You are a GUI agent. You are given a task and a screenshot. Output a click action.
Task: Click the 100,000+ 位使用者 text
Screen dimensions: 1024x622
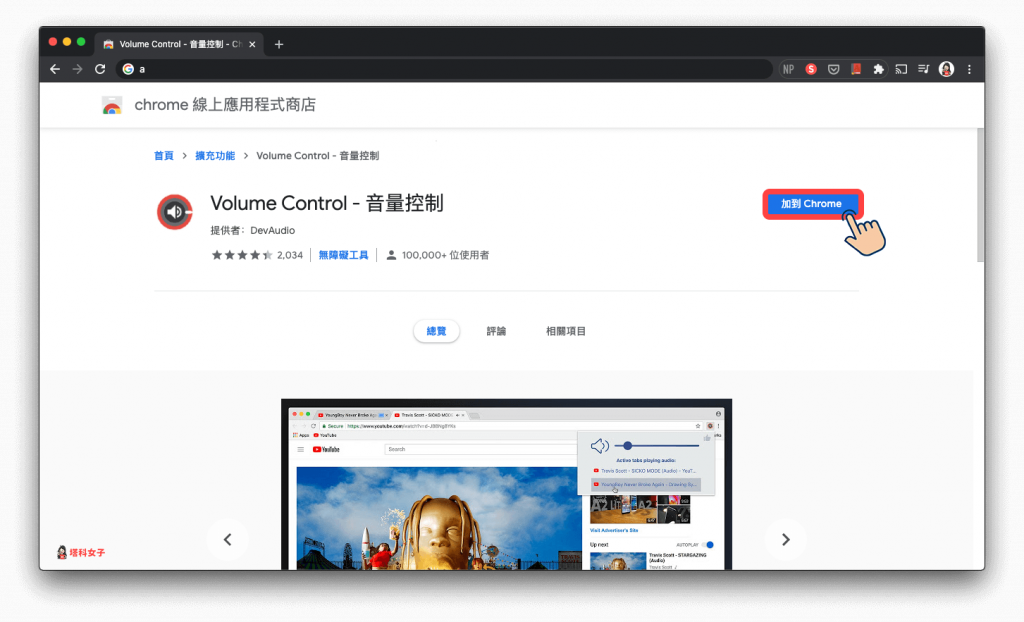[445, 255]
